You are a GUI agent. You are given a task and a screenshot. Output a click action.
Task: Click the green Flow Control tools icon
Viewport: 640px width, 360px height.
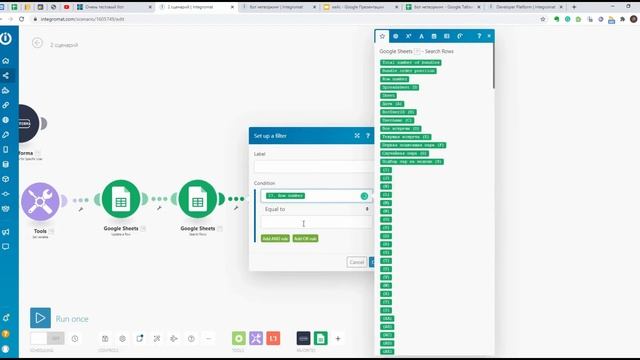[x=239, y=338]
